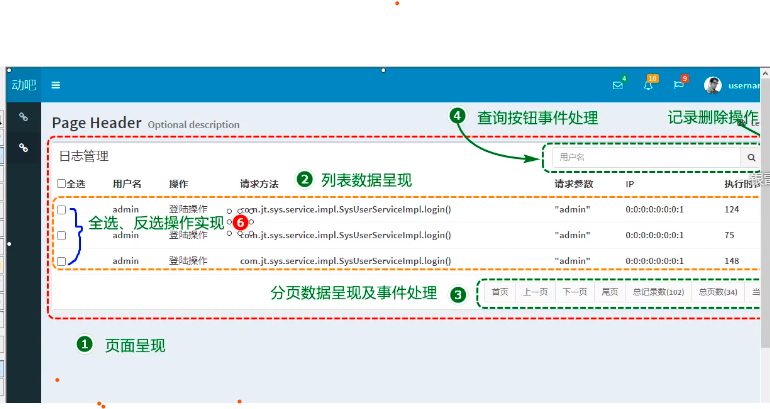Open the bell notifications icon
This screenshot has height=409, width=770.
coord(648,85)
